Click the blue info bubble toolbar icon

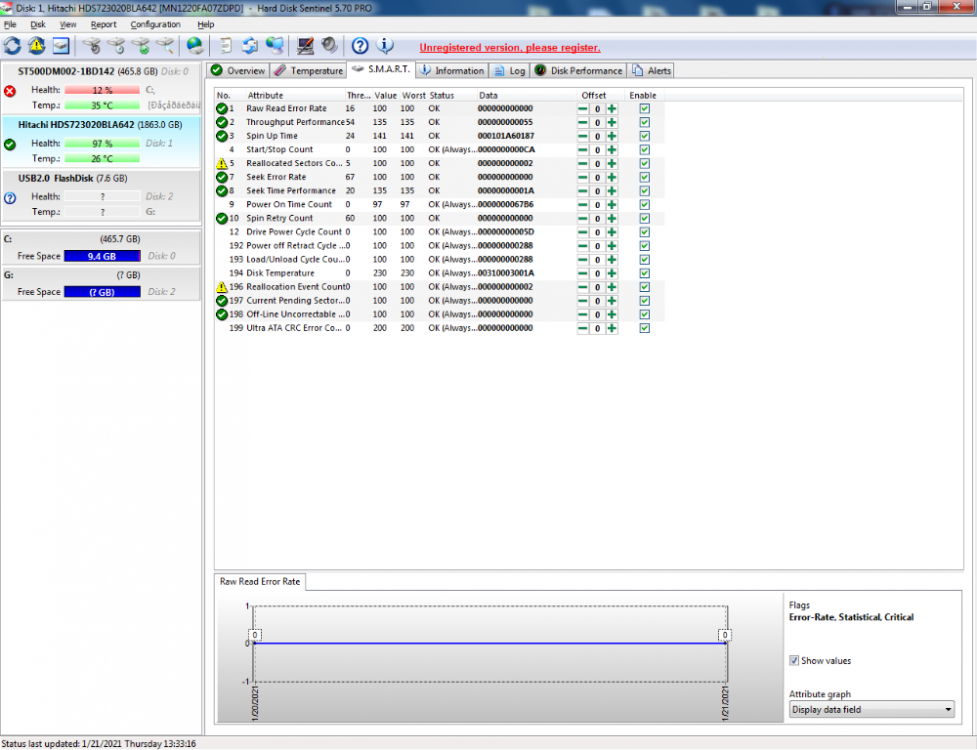385,45
